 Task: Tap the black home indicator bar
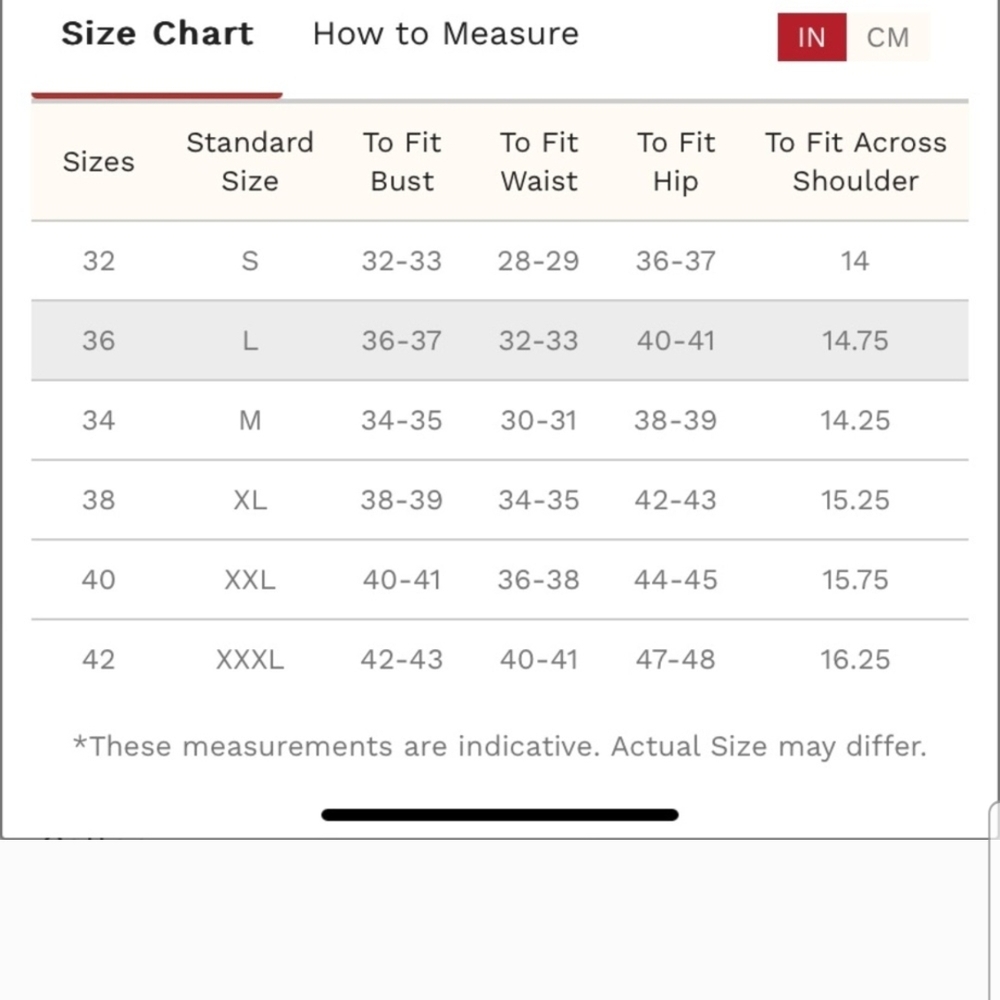500,814
